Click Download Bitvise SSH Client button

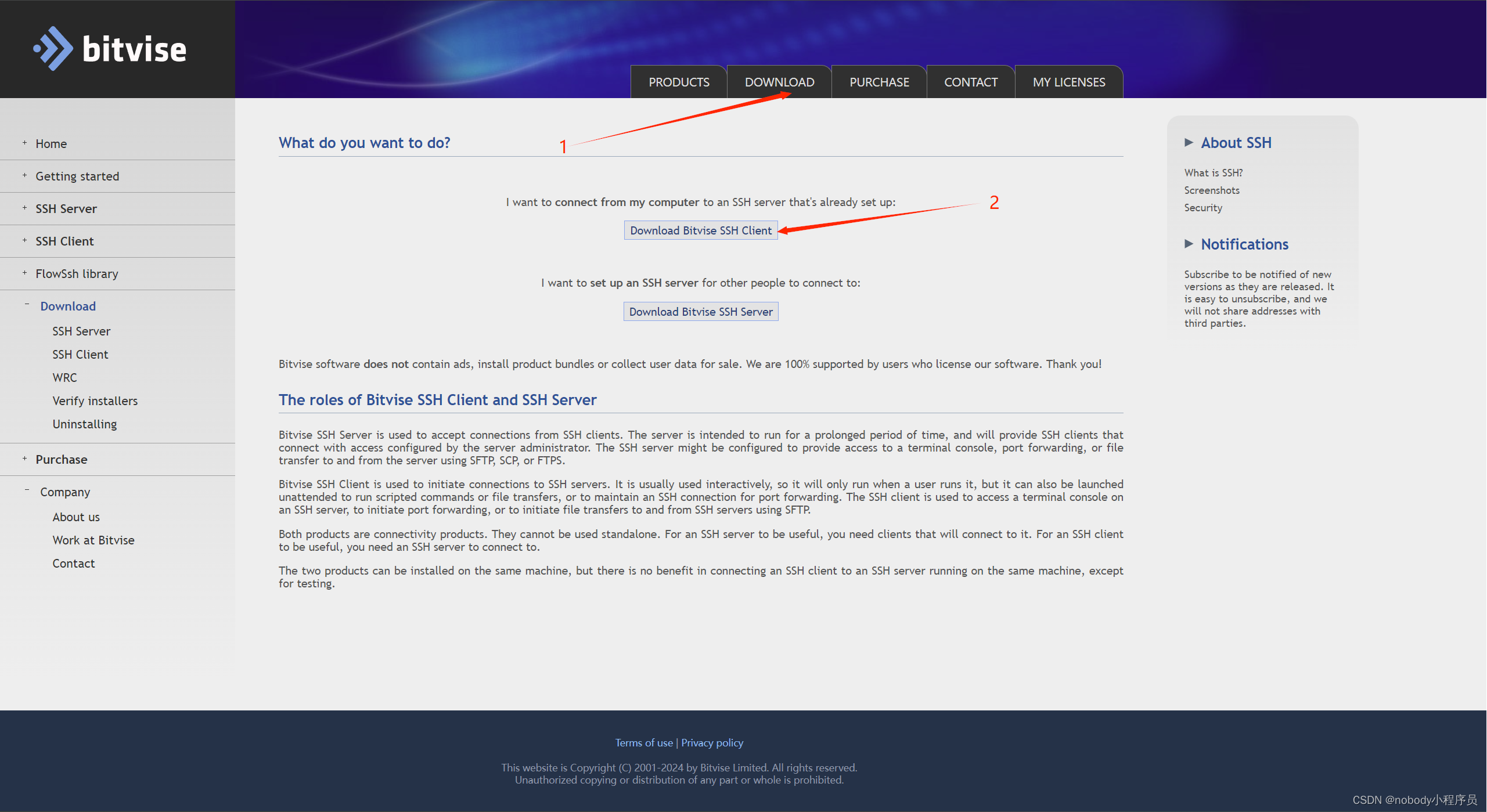coord(700,230)
